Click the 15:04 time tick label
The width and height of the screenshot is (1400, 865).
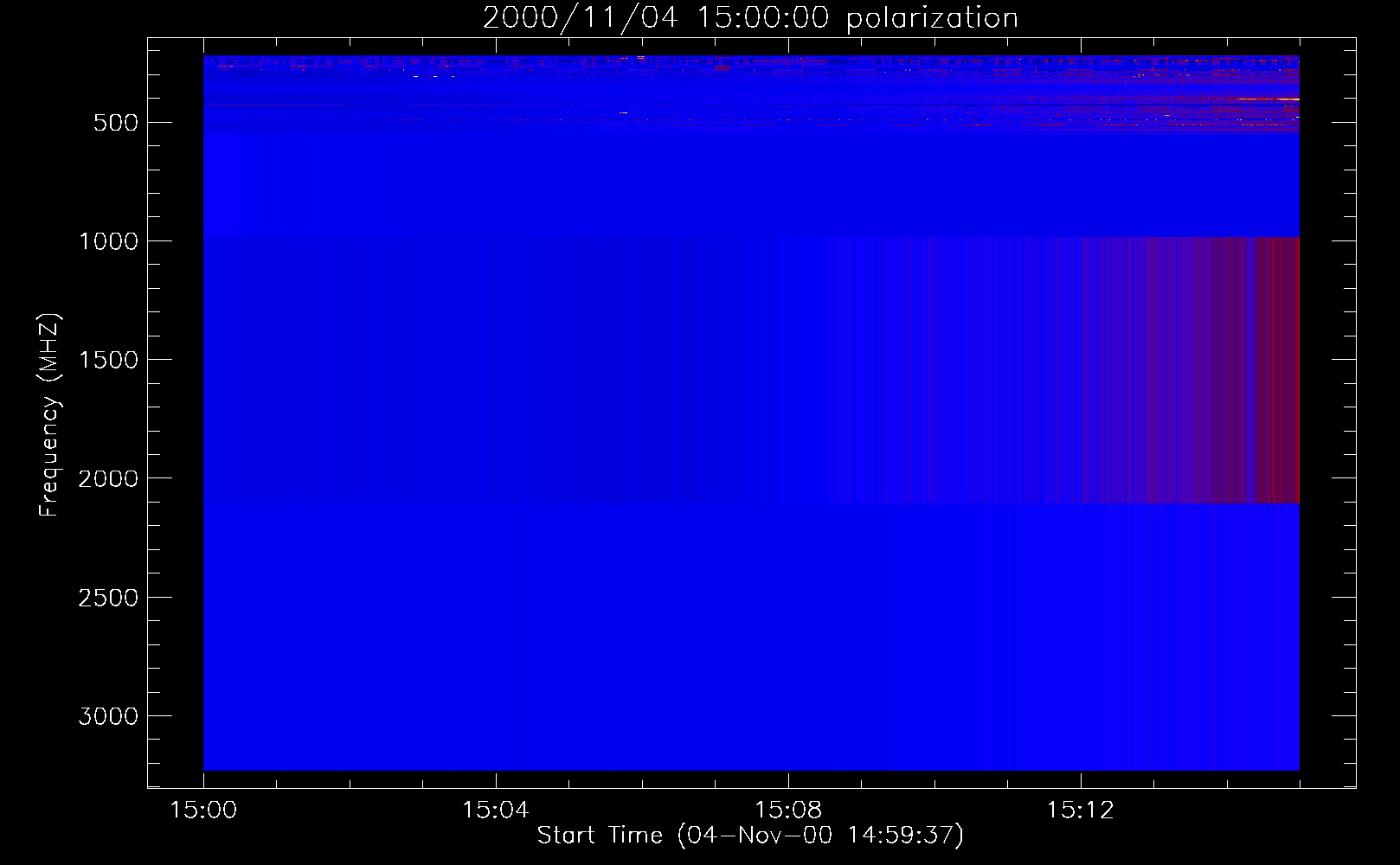[x=496, y=811]
